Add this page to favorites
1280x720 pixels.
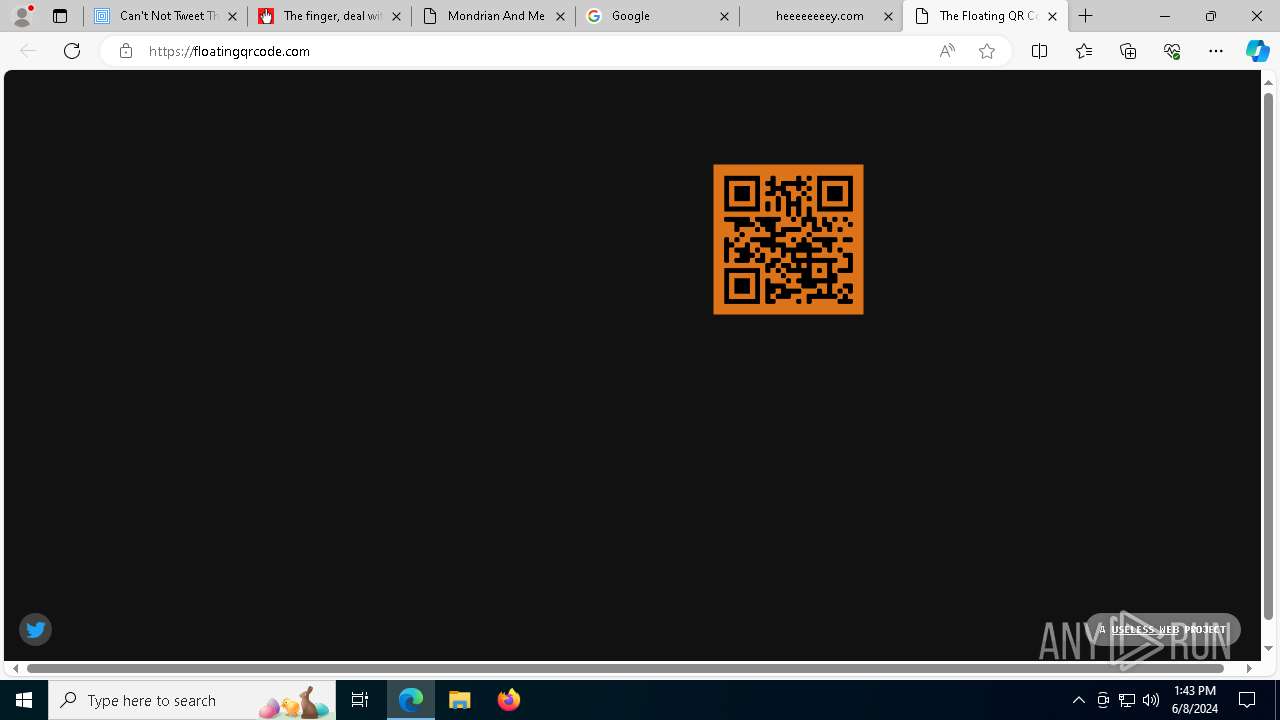[987, 51]
